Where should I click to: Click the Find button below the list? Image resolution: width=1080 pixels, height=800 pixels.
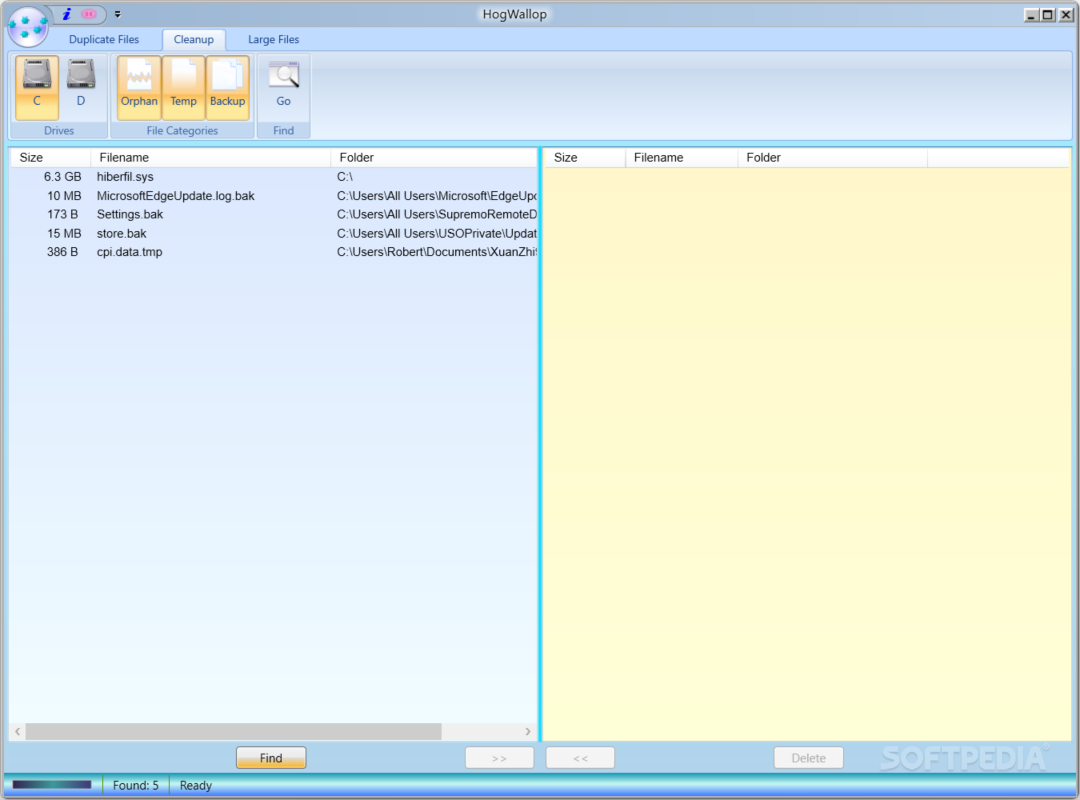[271, 758]
